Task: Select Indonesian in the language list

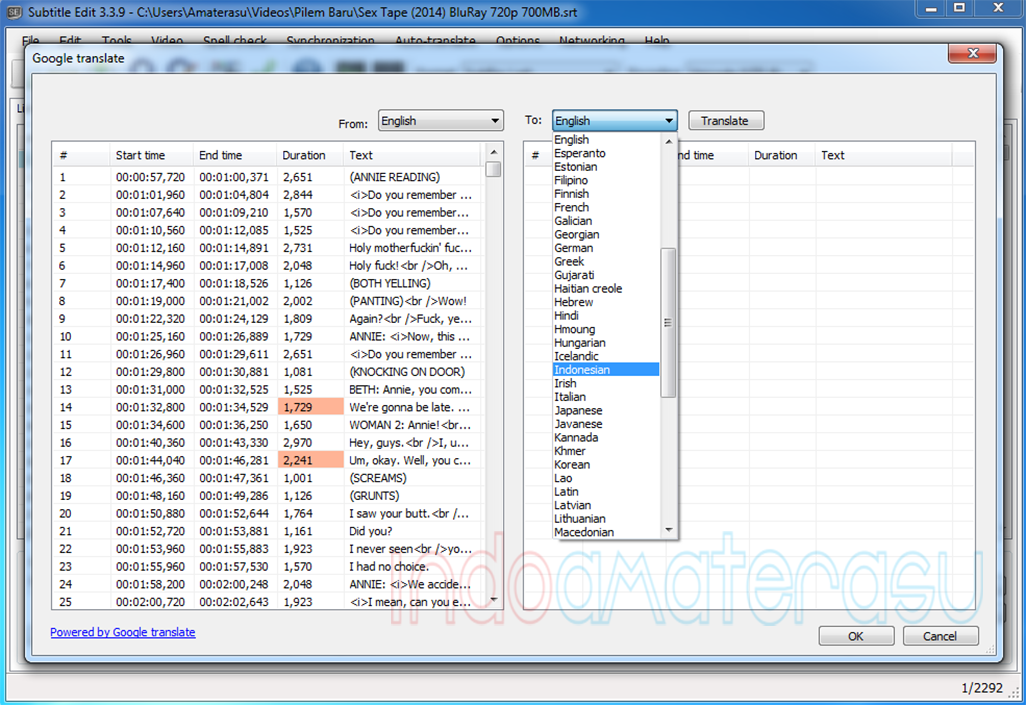Action: (606, 370)
